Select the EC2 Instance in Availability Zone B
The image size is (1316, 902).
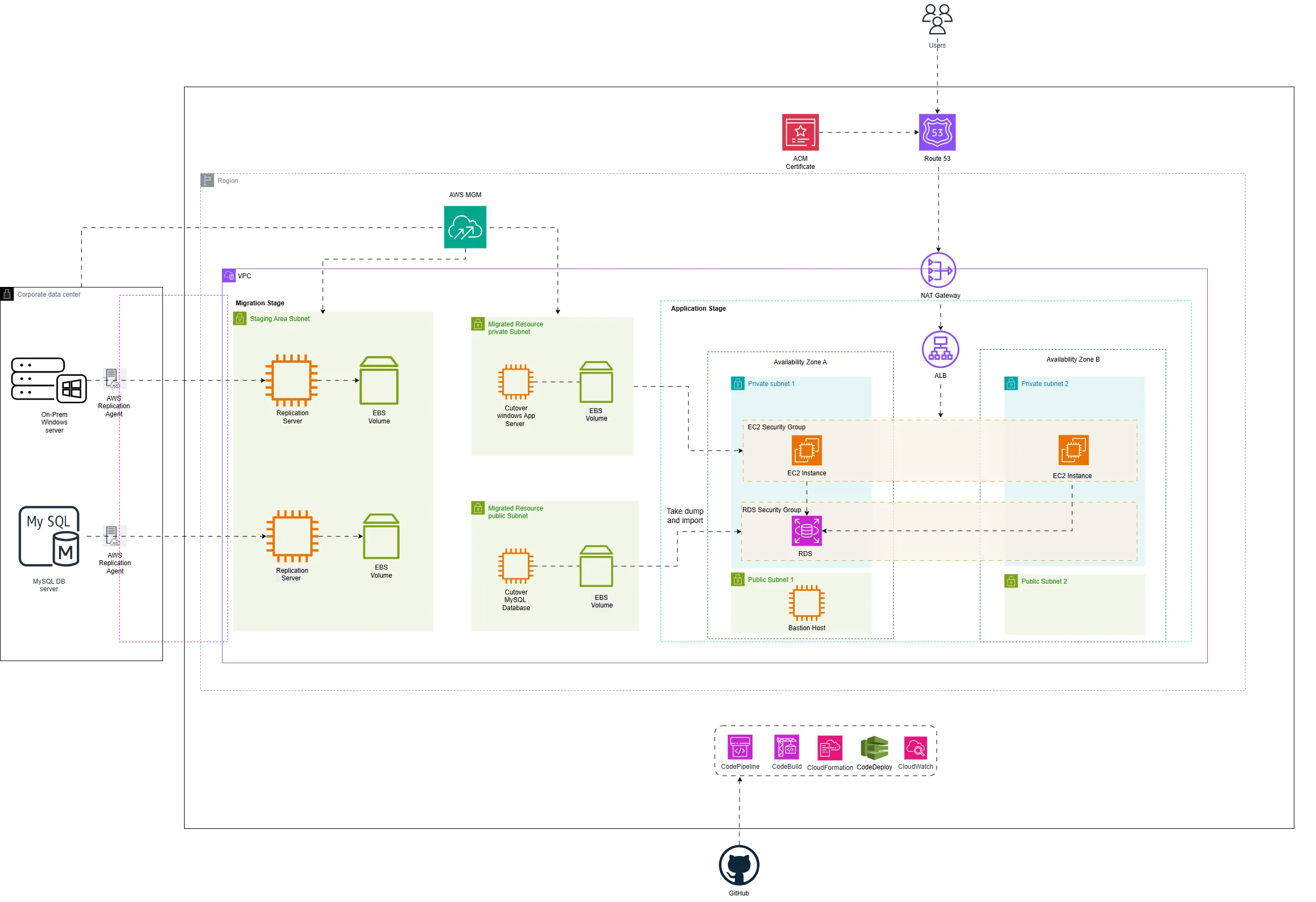pos(1073,450)
